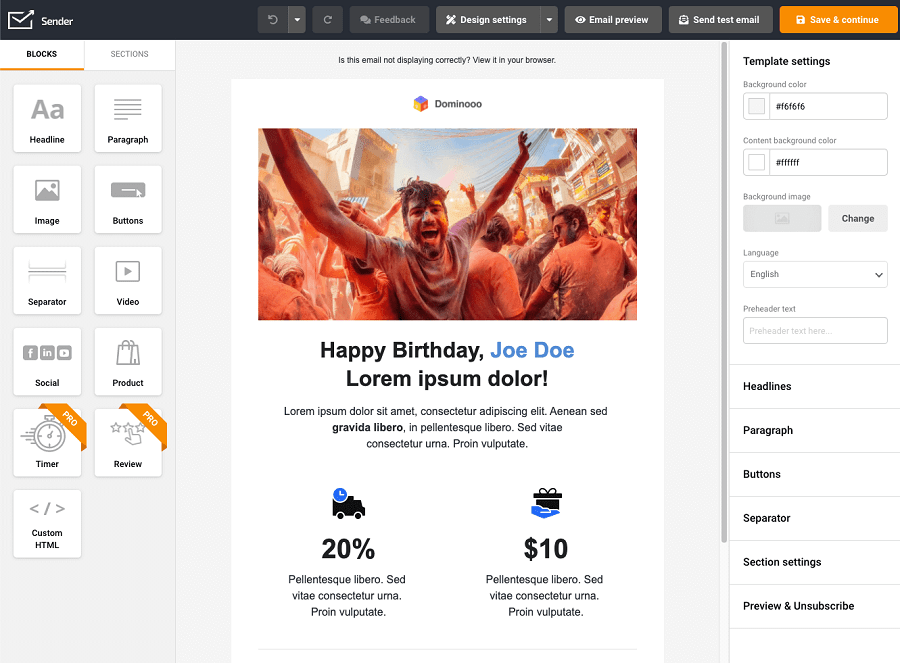
Task: Open the undo history dropdown arrow
Action: tap(297, 19)
